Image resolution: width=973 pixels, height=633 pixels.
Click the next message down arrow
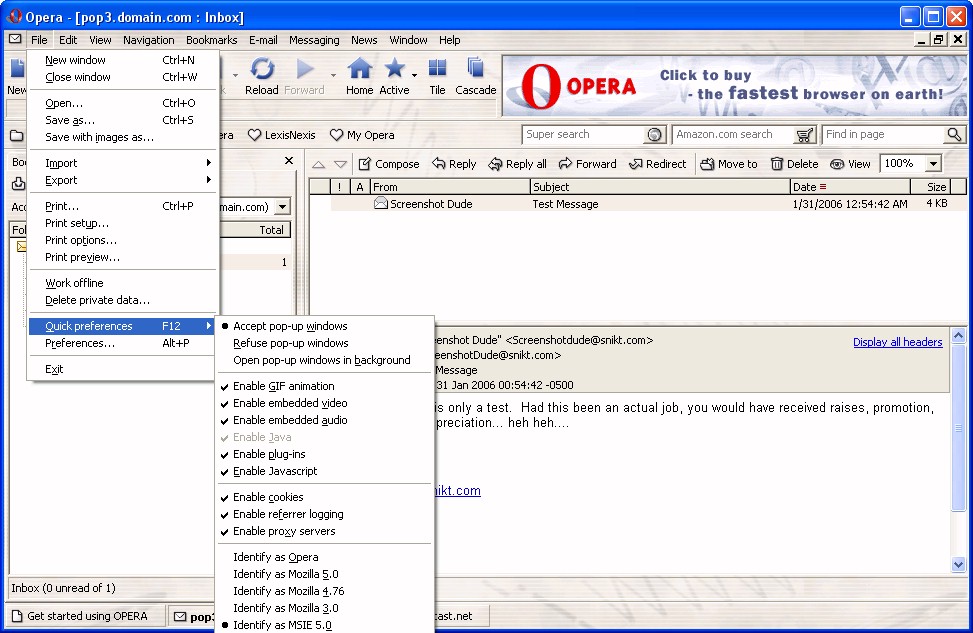coord(340,164)
